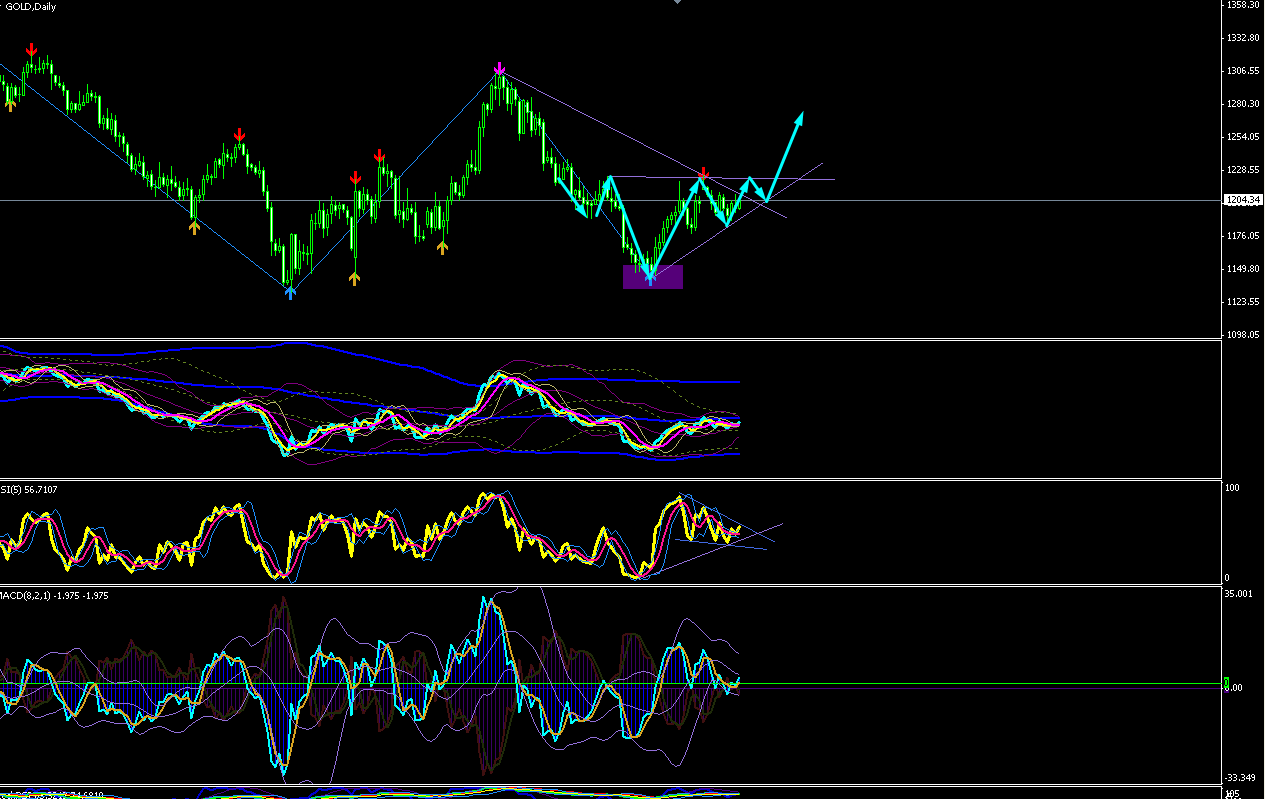Viewport: 1265px width, 799px height.
Task: Click the 1358.30 price scale label
Action: 1243,5
